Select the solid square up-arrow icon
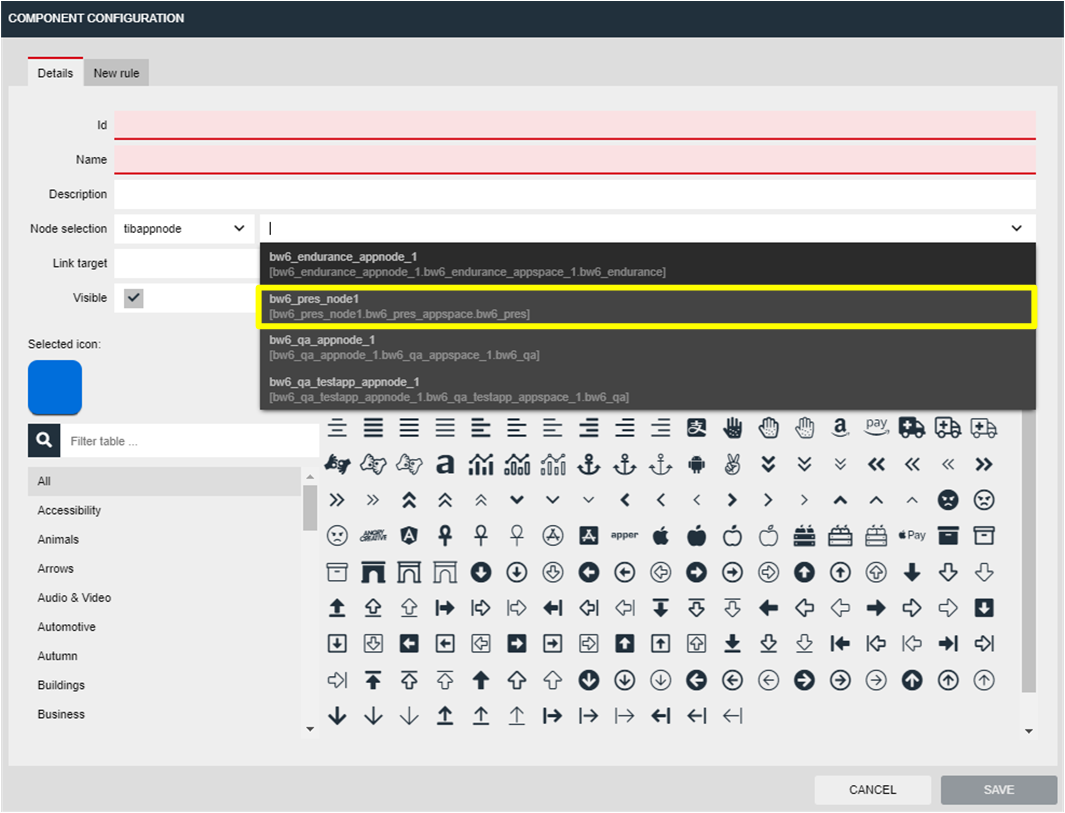Image resolution: width=1065 pixels, height=813 pixels. (x=624, y=643)
